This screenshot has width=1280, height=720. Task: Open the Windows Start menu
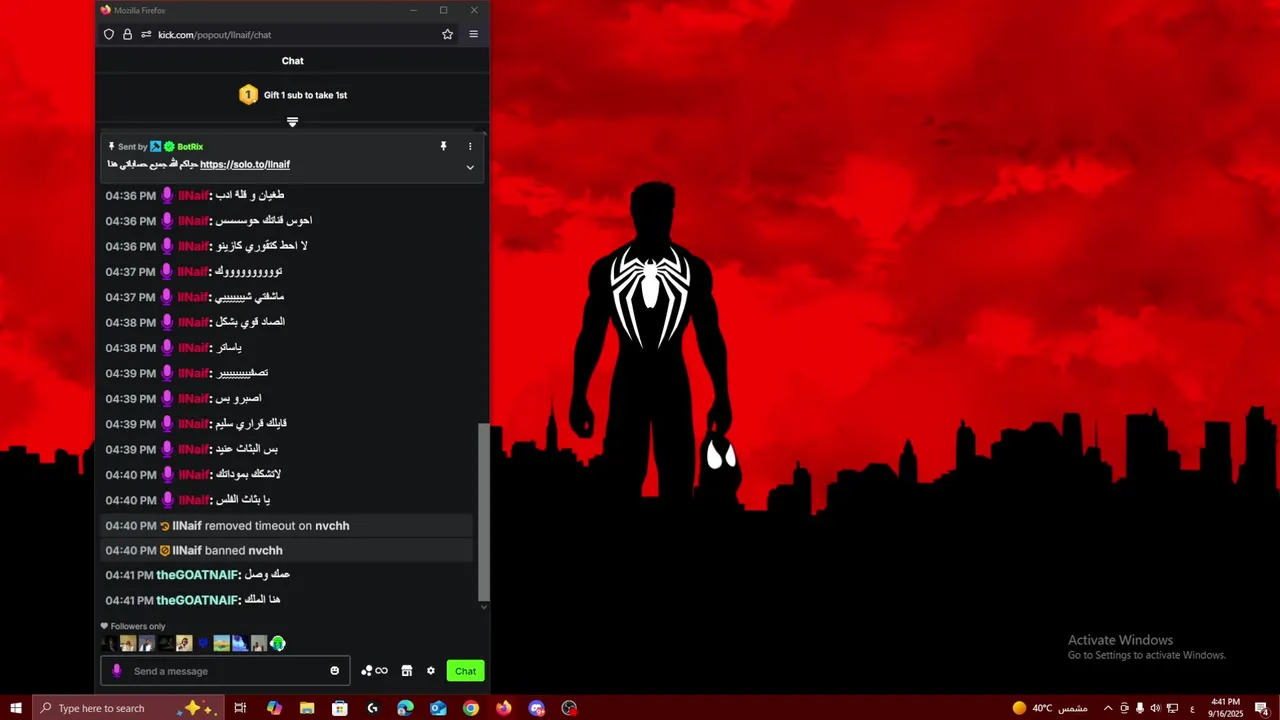16,708
